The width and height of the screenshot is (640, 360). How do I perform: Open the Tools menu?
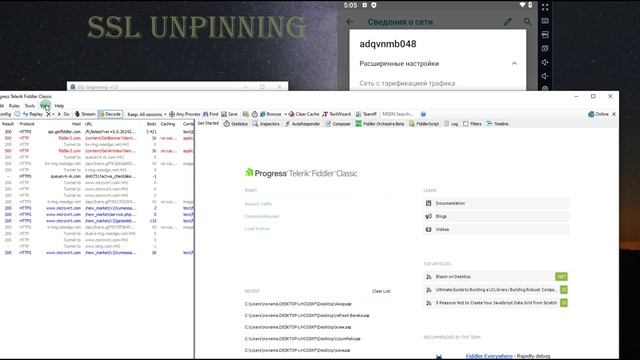(30, 106)
